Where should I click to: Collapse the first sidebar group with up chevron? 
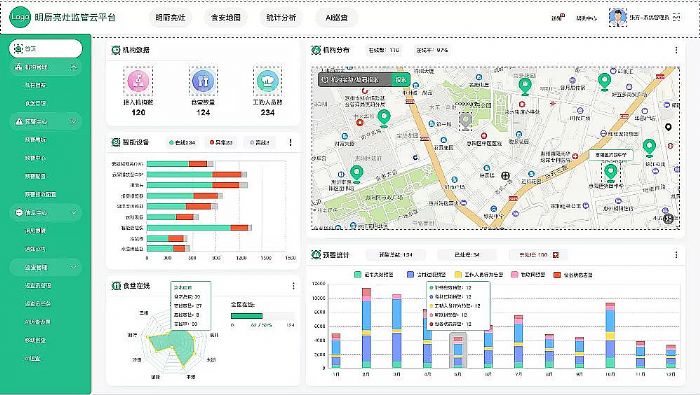[74, 67]
